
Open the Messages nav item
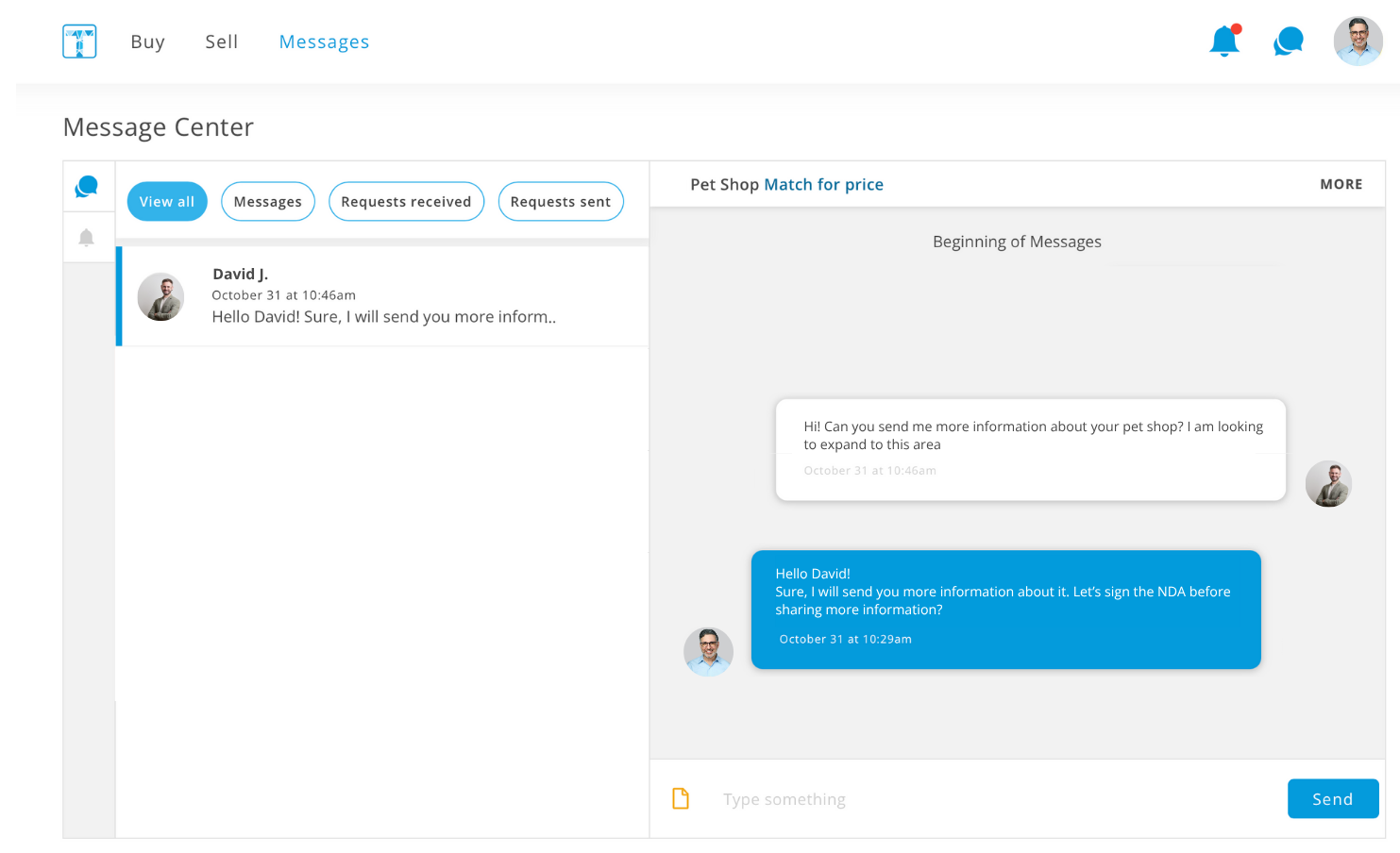(x=324, y=42)
